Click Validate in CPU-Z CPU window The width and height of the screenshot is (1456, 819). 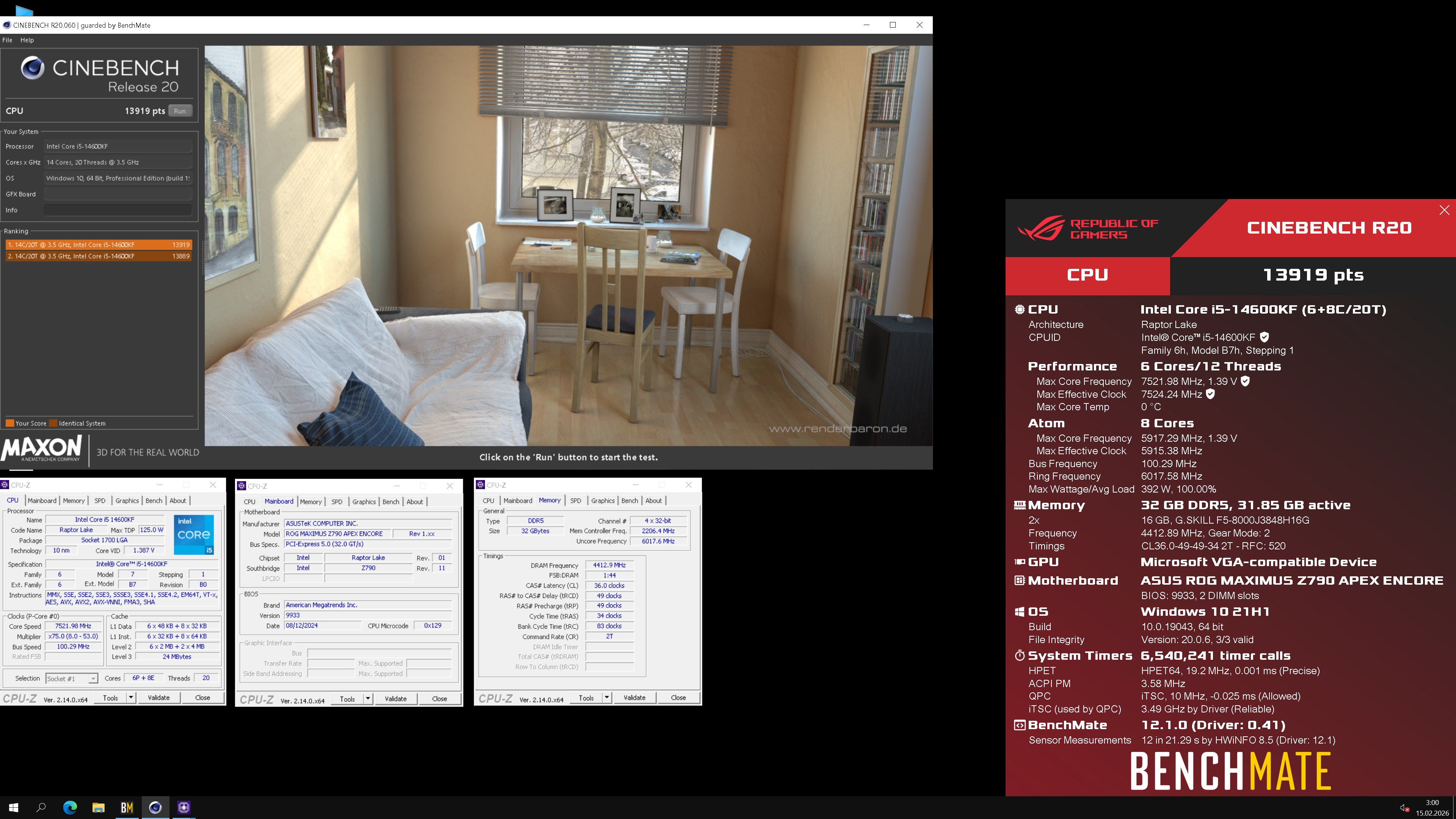(159, 698)
